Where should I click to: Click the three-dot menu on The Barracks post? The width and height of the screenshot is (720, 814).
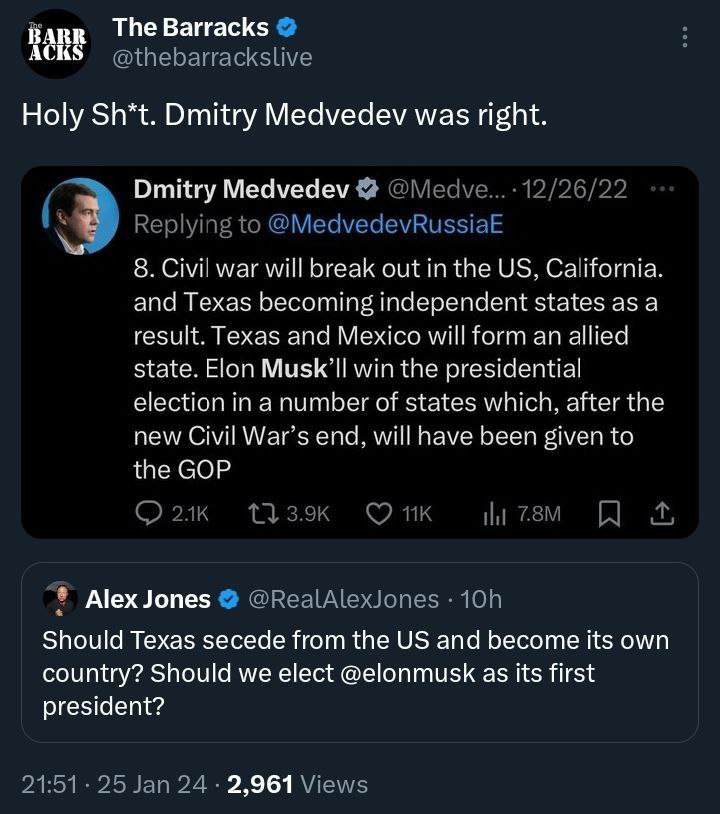[x=685, y=38]
